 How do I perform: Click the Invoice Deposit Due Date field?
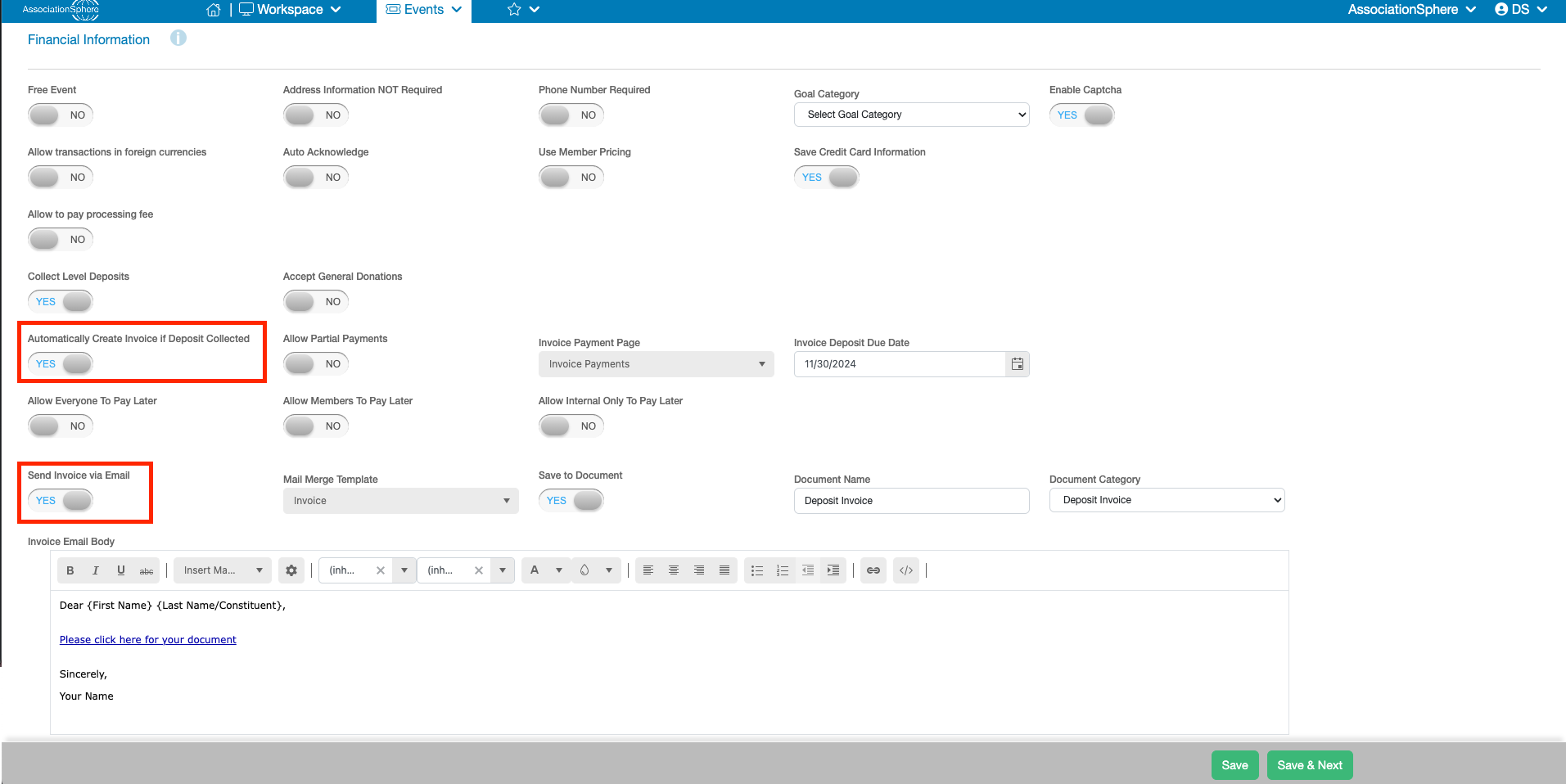click(900, 364)
